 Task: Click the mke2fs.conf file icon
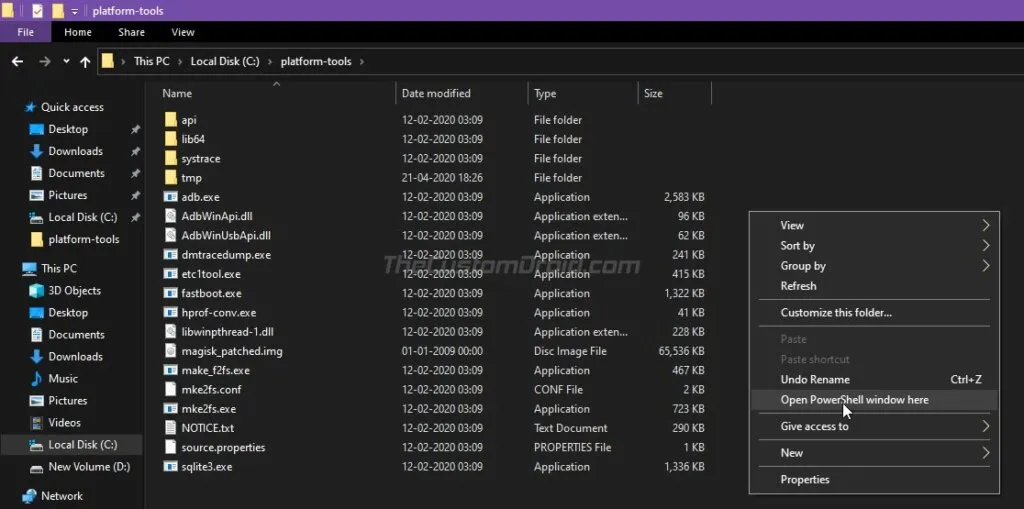[170, 390]
